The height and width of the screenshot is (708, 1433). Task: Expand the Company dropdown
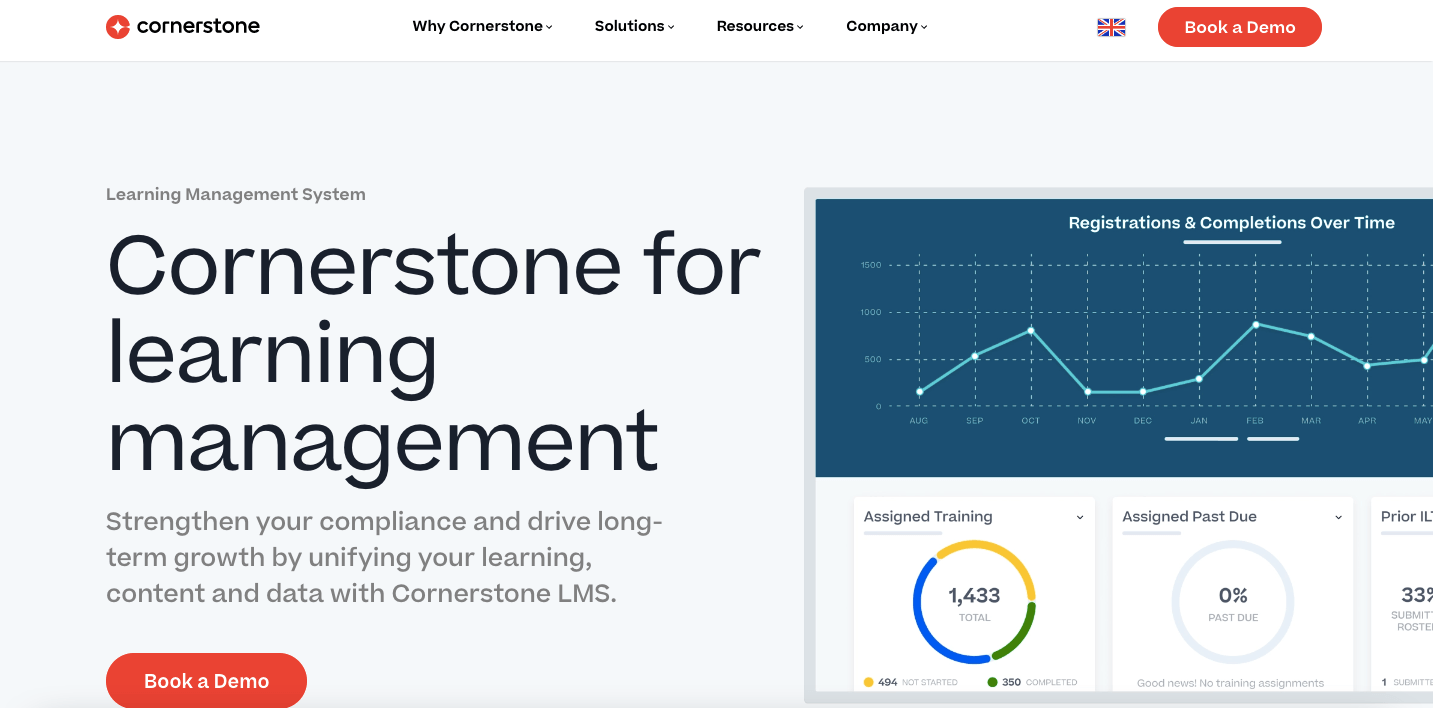tap(886, 27)
